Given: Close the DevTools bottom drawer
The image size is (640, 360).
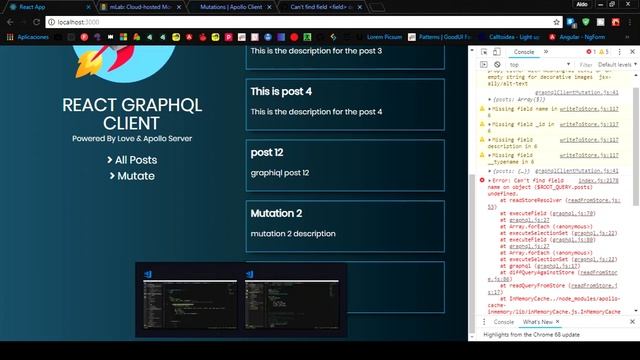Looking at the screenshot, I should 632,322.
